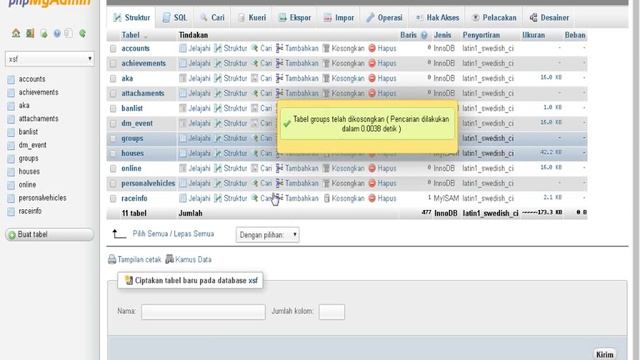The width and height of the screenshot is (640, 360).
Task: Click the green reload icon in sidebar
Action: click(83, 33)
